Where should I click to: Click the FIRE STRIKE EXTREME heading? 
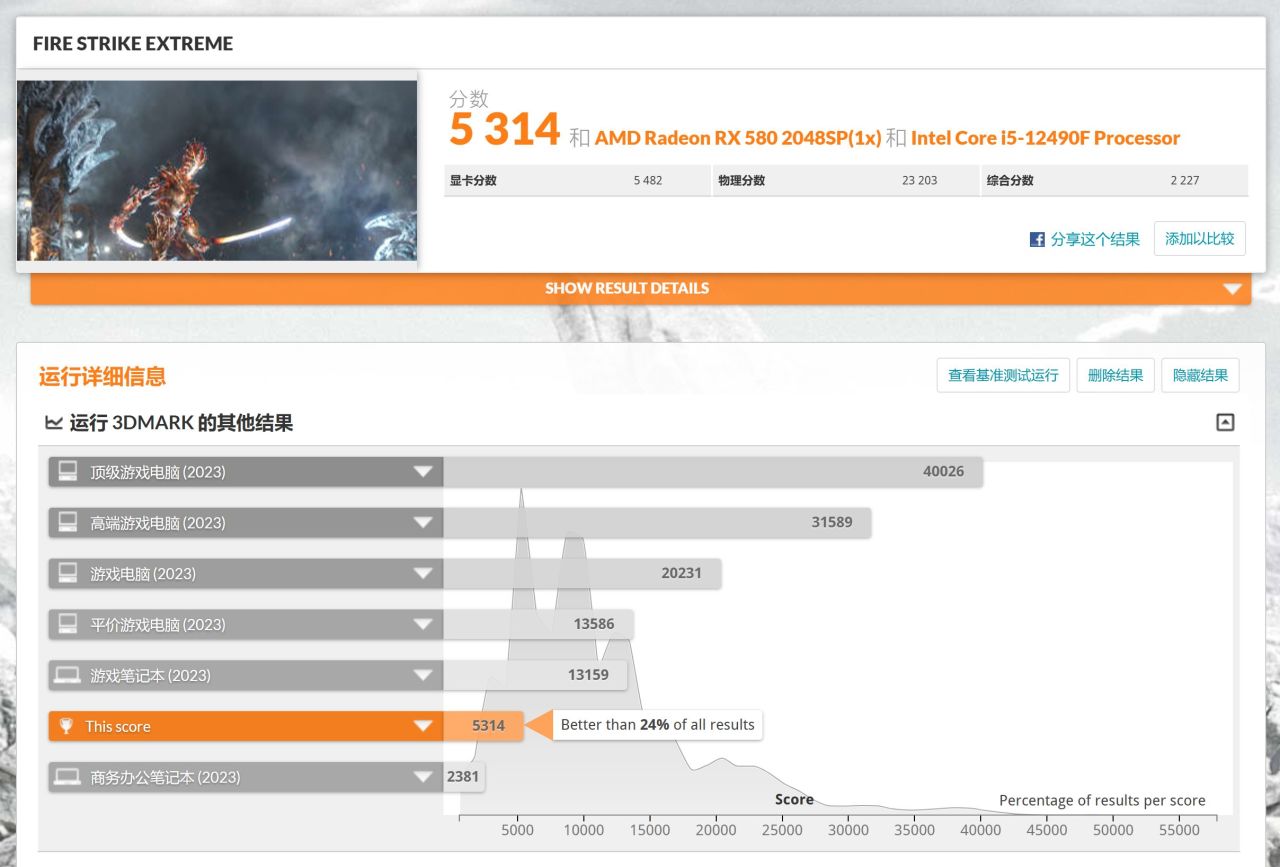pos(133,44)
